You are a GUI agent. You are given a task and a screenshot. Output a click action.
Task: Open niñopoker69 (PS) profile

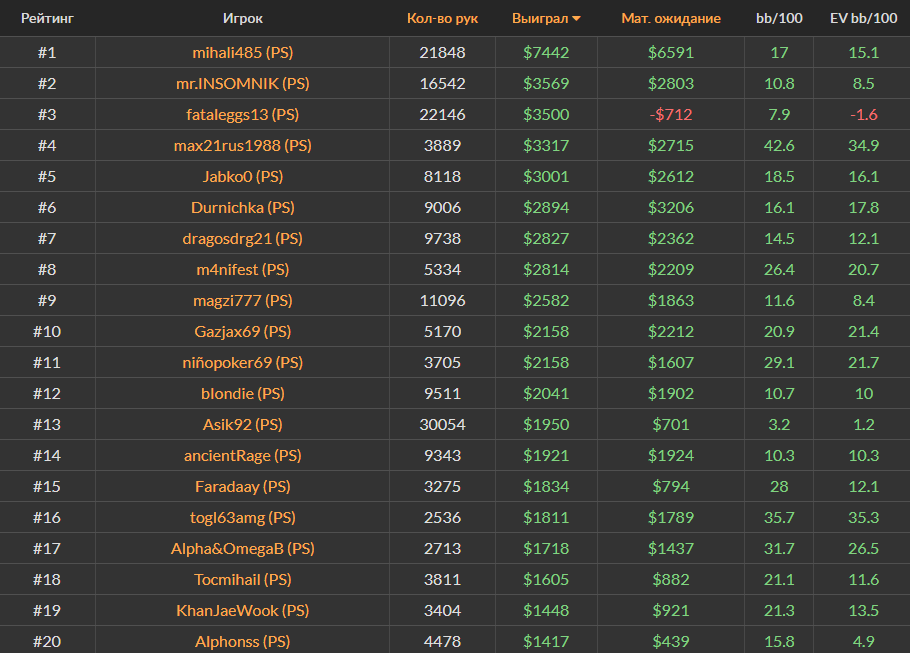pos(242,362)
